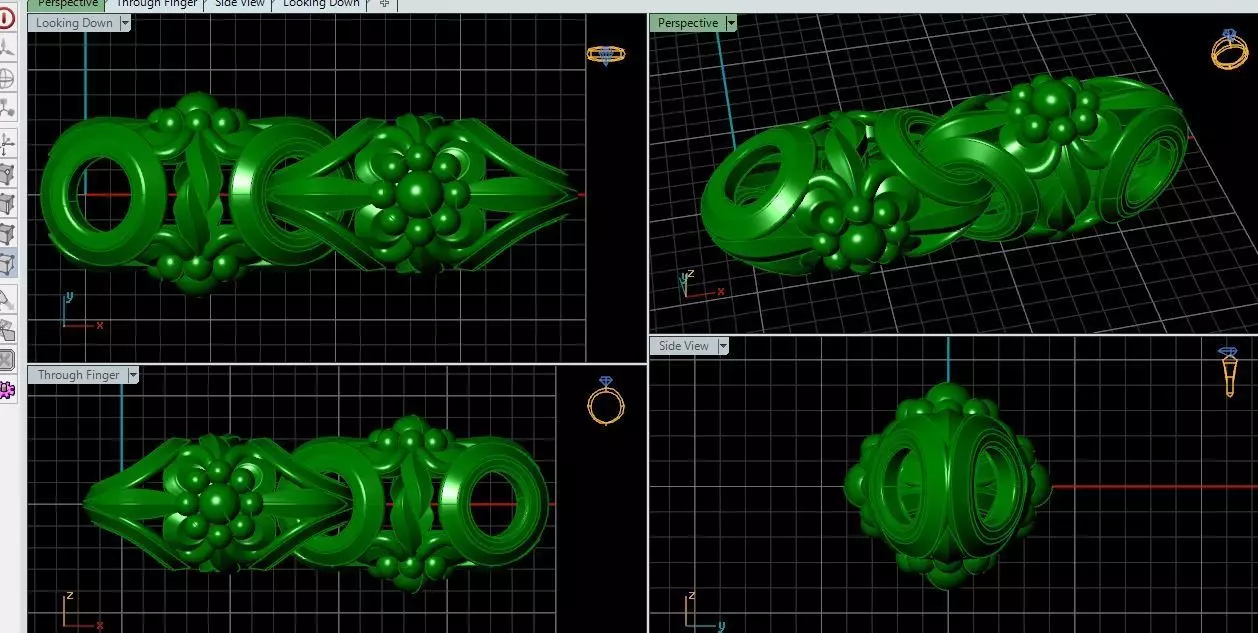The width and height of the screenshot is (1258, 633).
Task: Click the Perspective viewport title label
Action: [688, 23]
